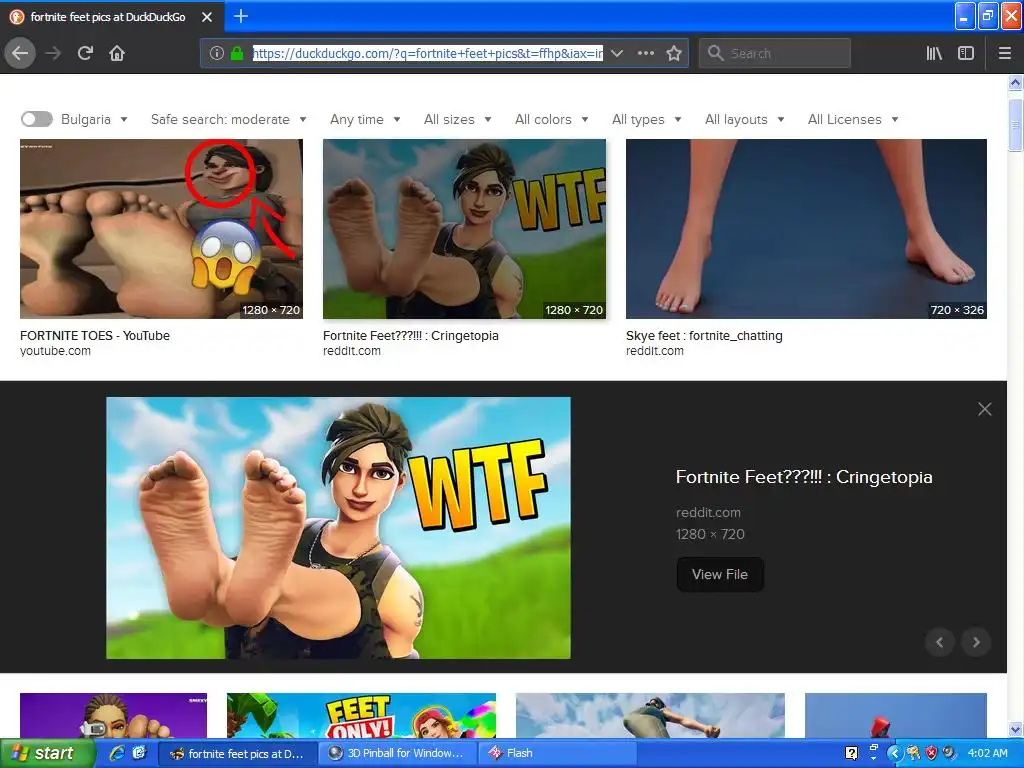The height and width of the screenshot is (768, 1024).
Task: Click the vertical scrollbar thumb
Action: [1015, 125]
